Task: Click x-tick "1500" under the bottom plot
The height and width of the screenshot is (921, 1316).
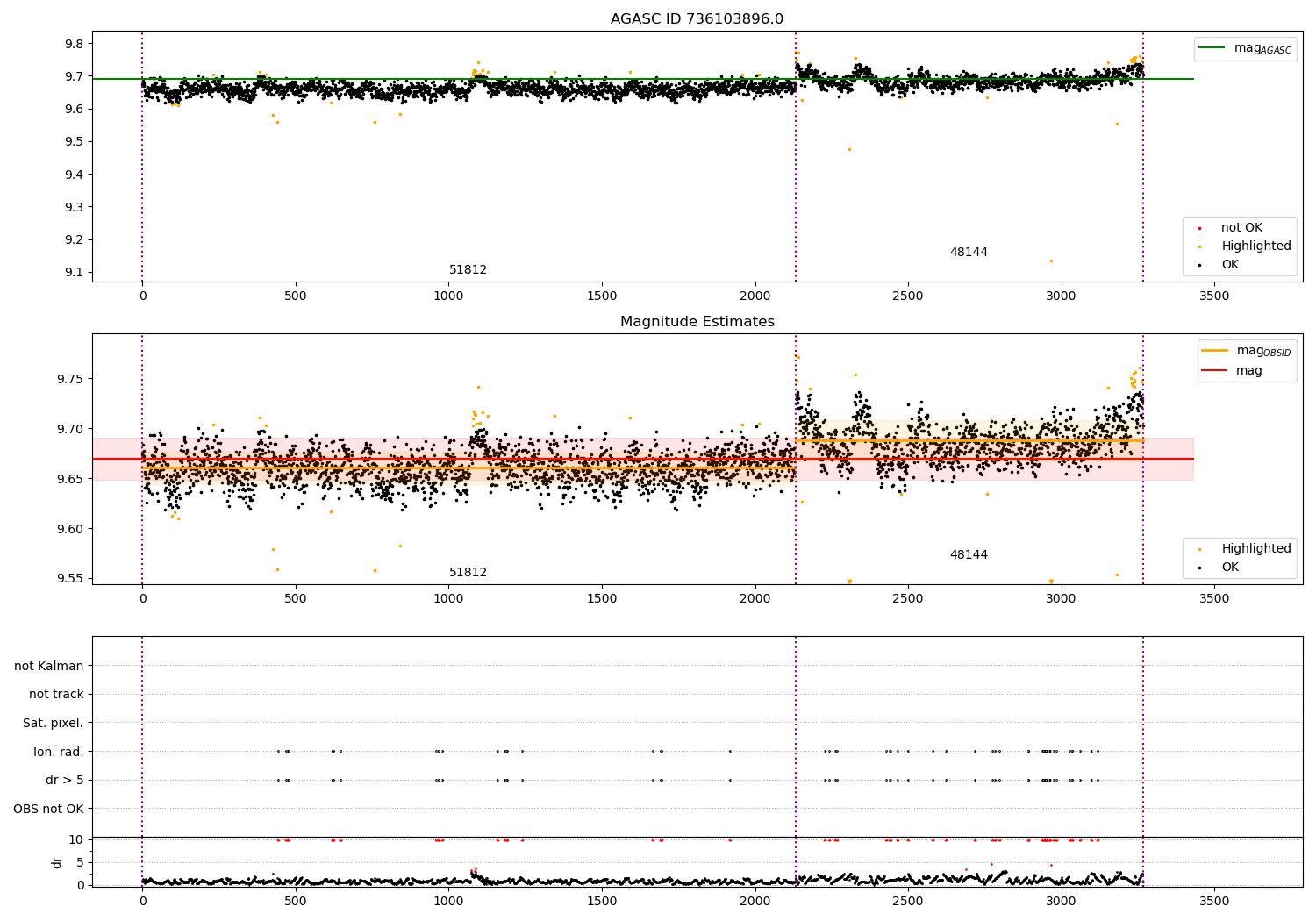Action: (x=602, y=902)
